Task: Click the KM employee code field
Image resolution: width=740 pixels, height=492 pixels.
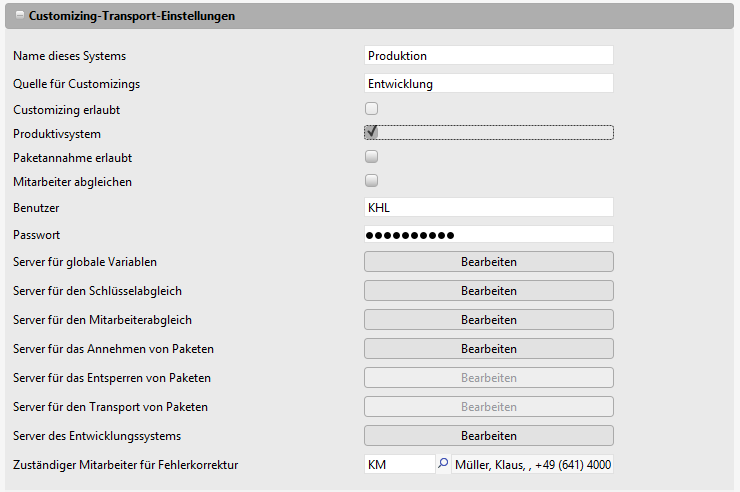Action: 398,465
